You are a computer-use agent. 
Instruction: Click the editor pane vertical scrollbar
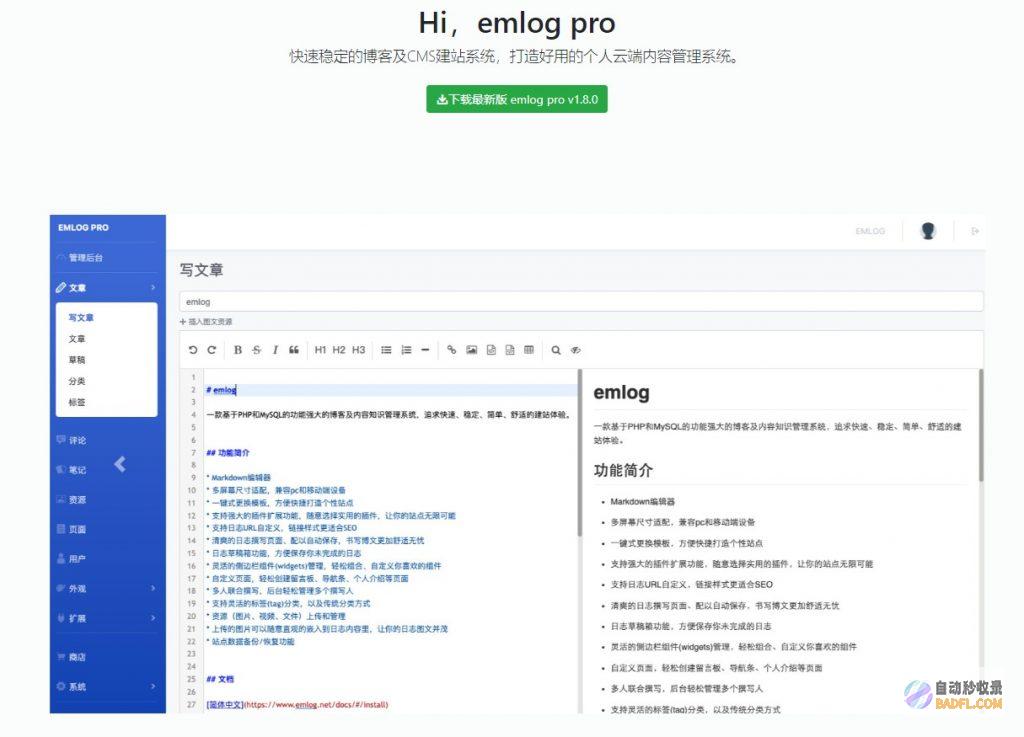tap(579, 453)
